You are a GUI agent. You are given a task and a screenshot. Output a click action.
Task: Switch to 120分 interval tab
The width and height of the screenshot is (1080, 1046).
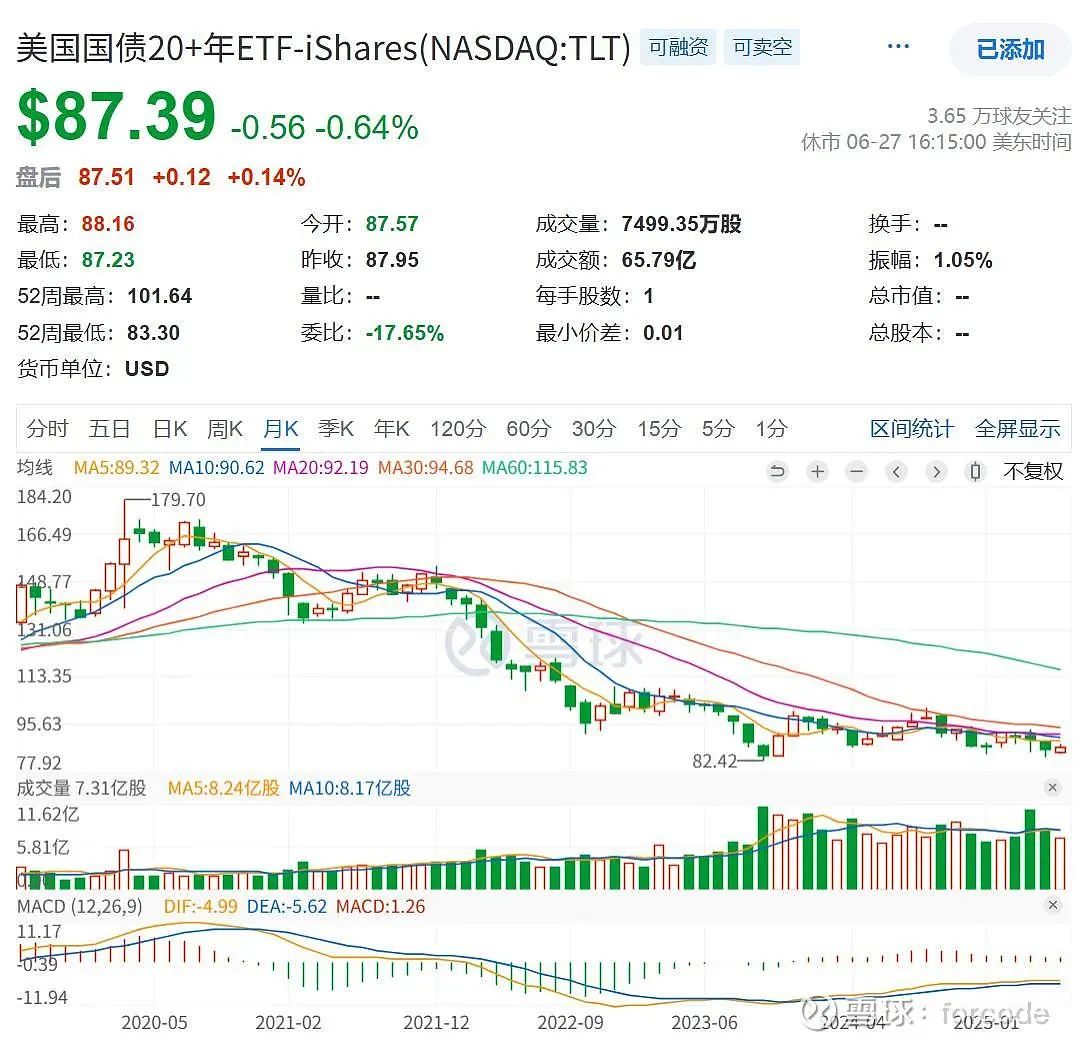(x=458, y=429)
